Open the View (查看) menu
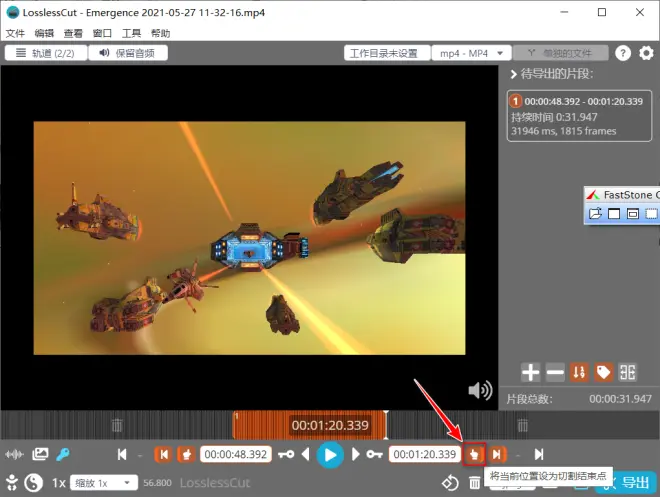 coord(73,33)
